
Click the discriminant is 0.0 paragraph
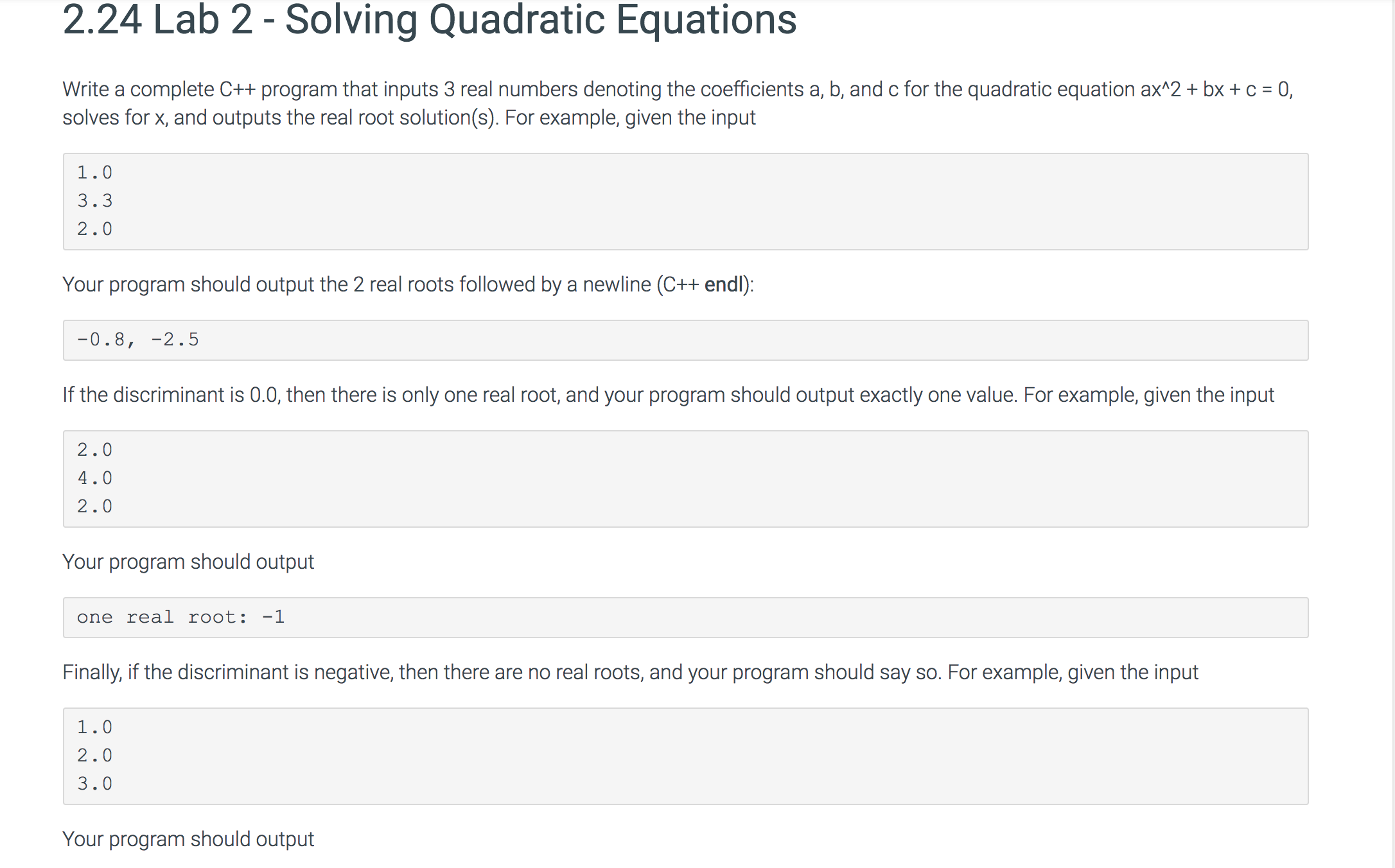point(668,395)
